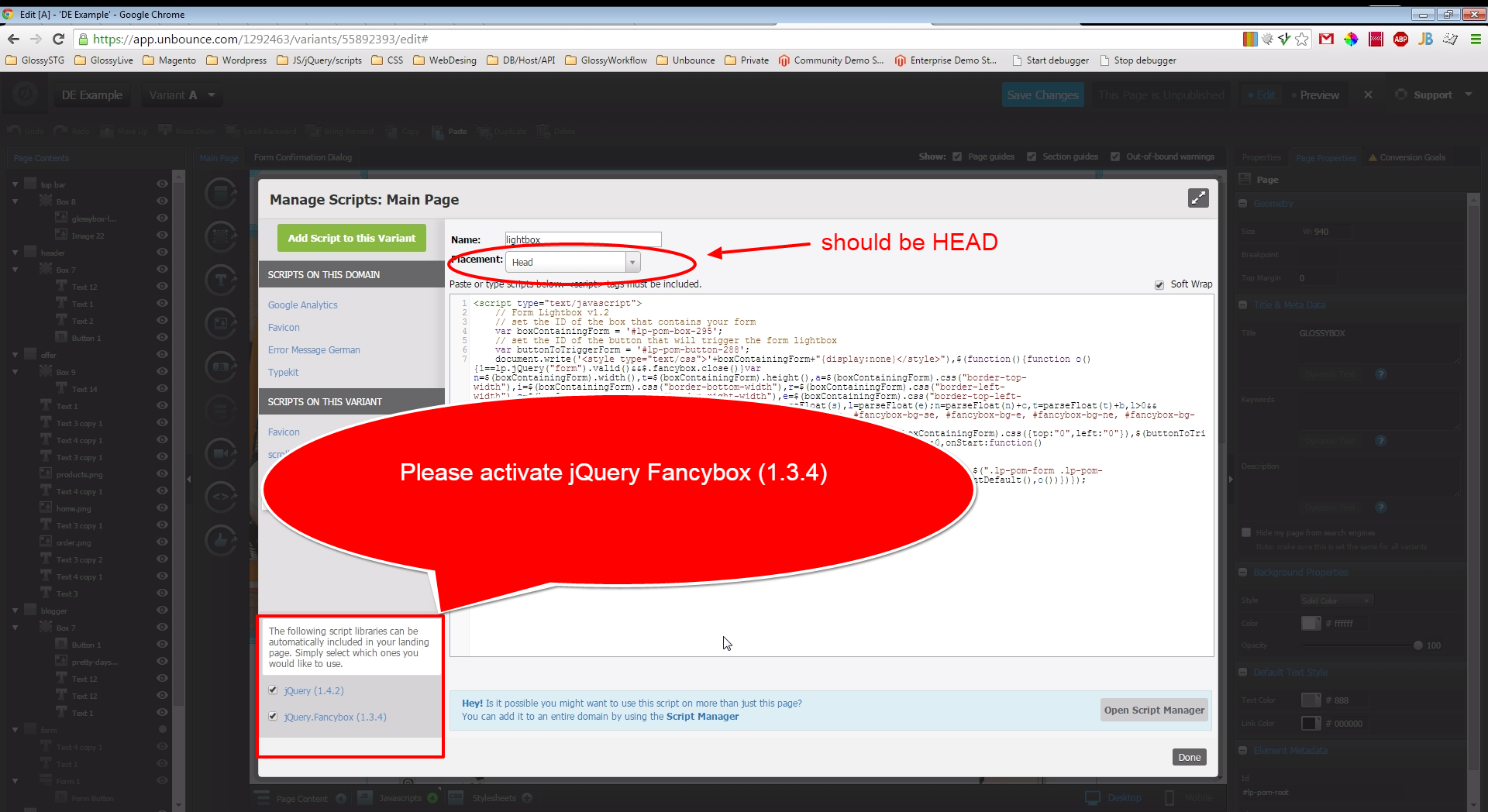Open the Page Properties tab
Viewport: 1488px width, 812px height.
coord(1326,157)
